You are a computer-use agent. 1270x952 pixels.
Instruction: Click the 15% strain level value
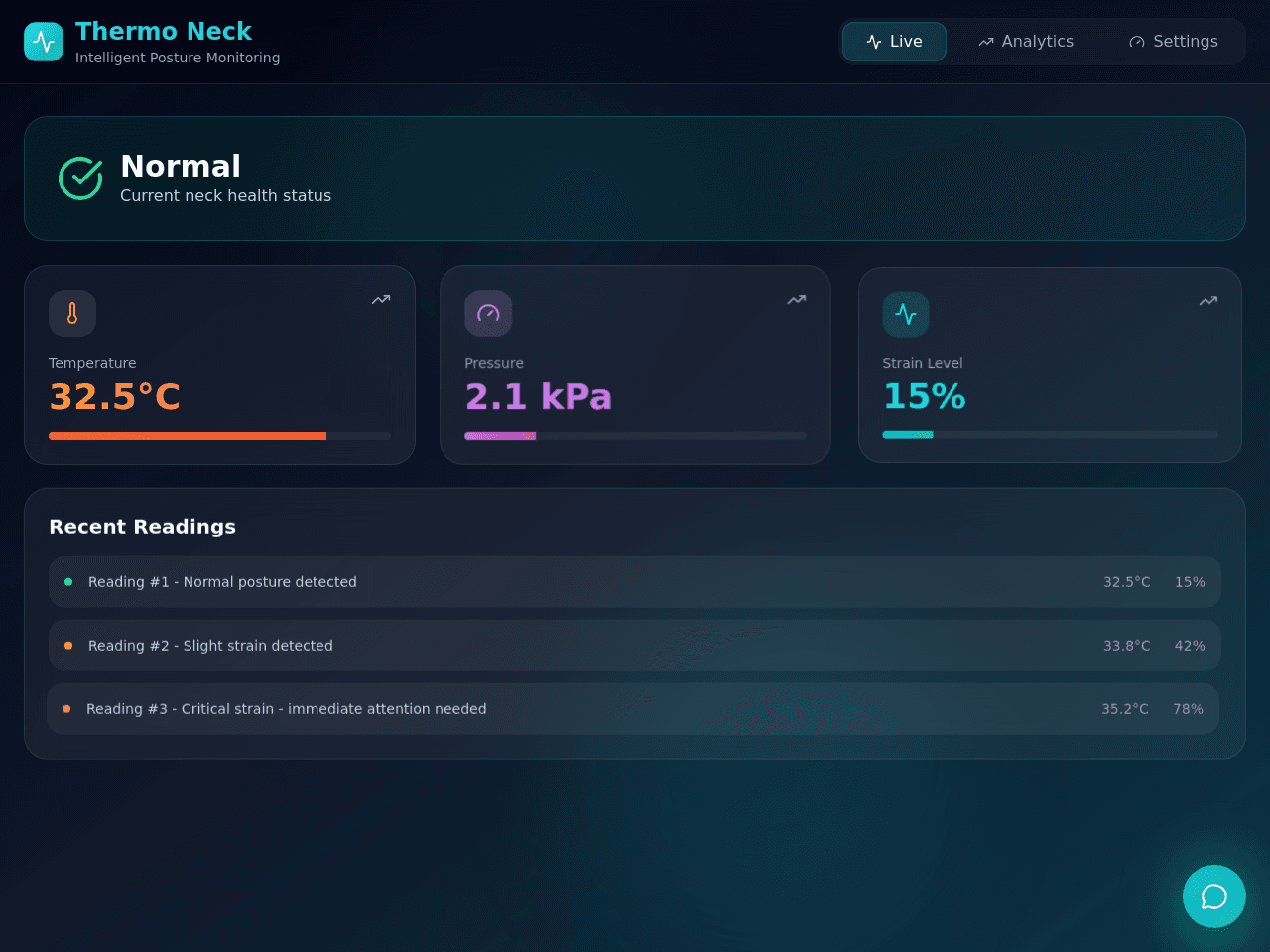click(x=924, y=397)
